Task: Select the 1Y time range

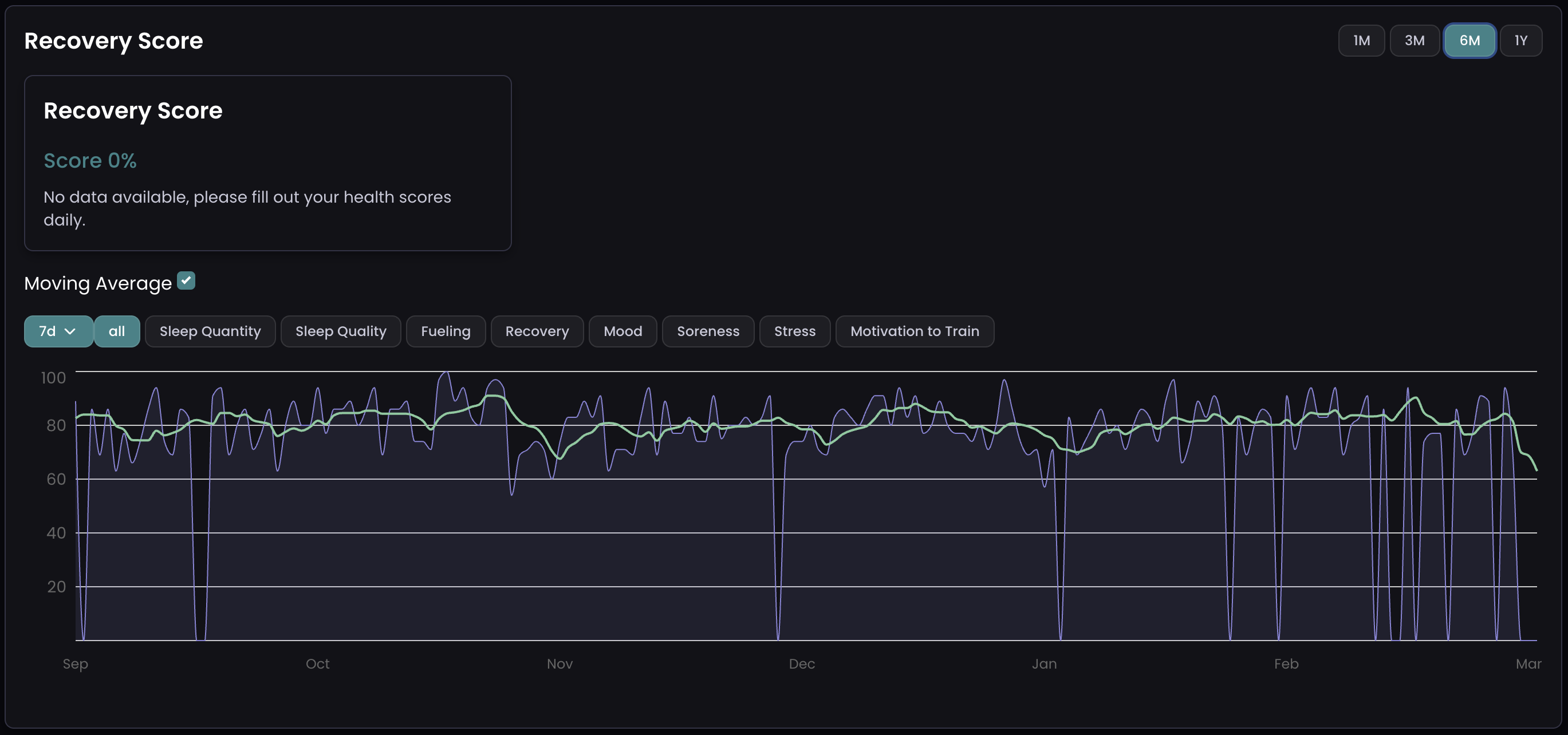Action: click(x=1520, y=40)
